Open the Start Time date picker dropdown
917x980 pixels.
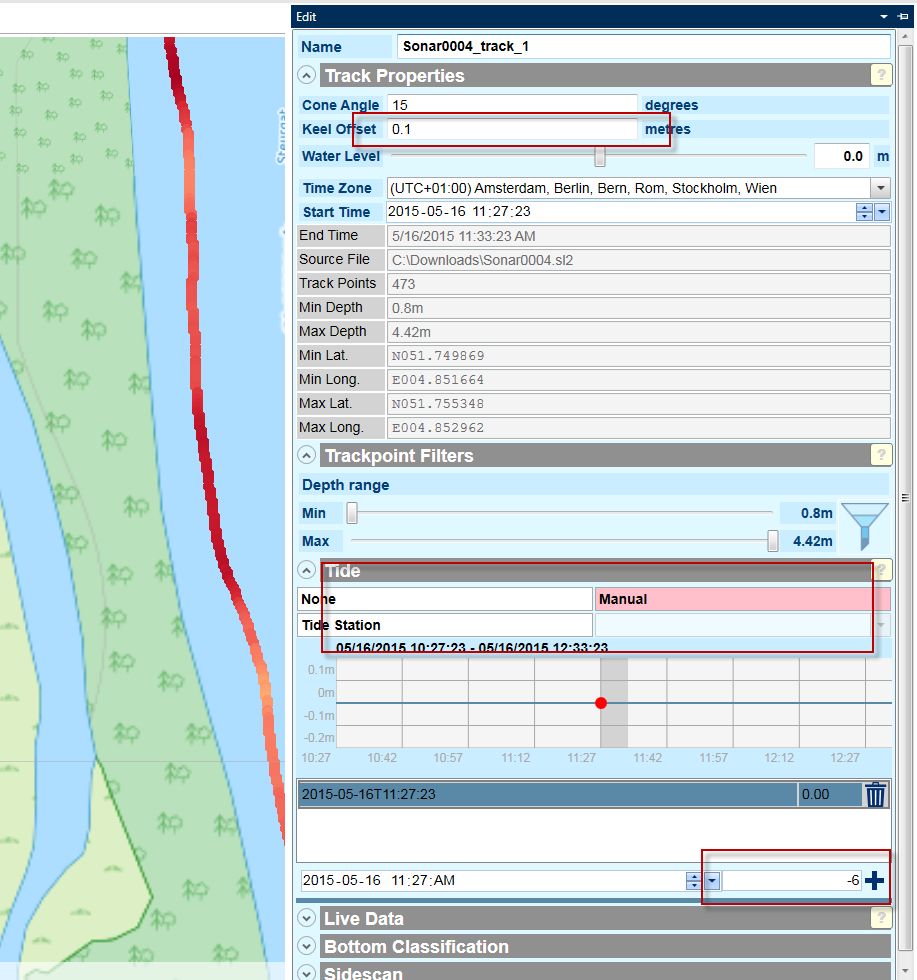click(x=882, y=212)
